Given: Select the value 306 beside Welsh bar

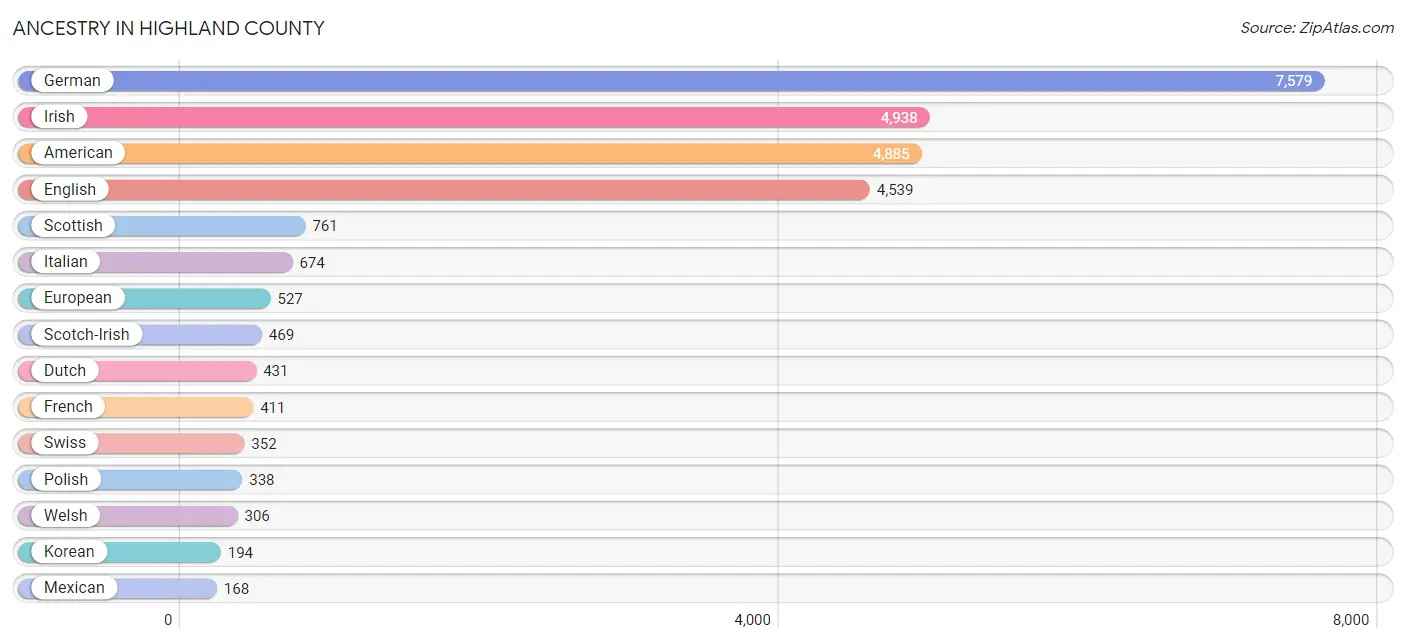Looking at the screenshot, I should pos(257,516).
